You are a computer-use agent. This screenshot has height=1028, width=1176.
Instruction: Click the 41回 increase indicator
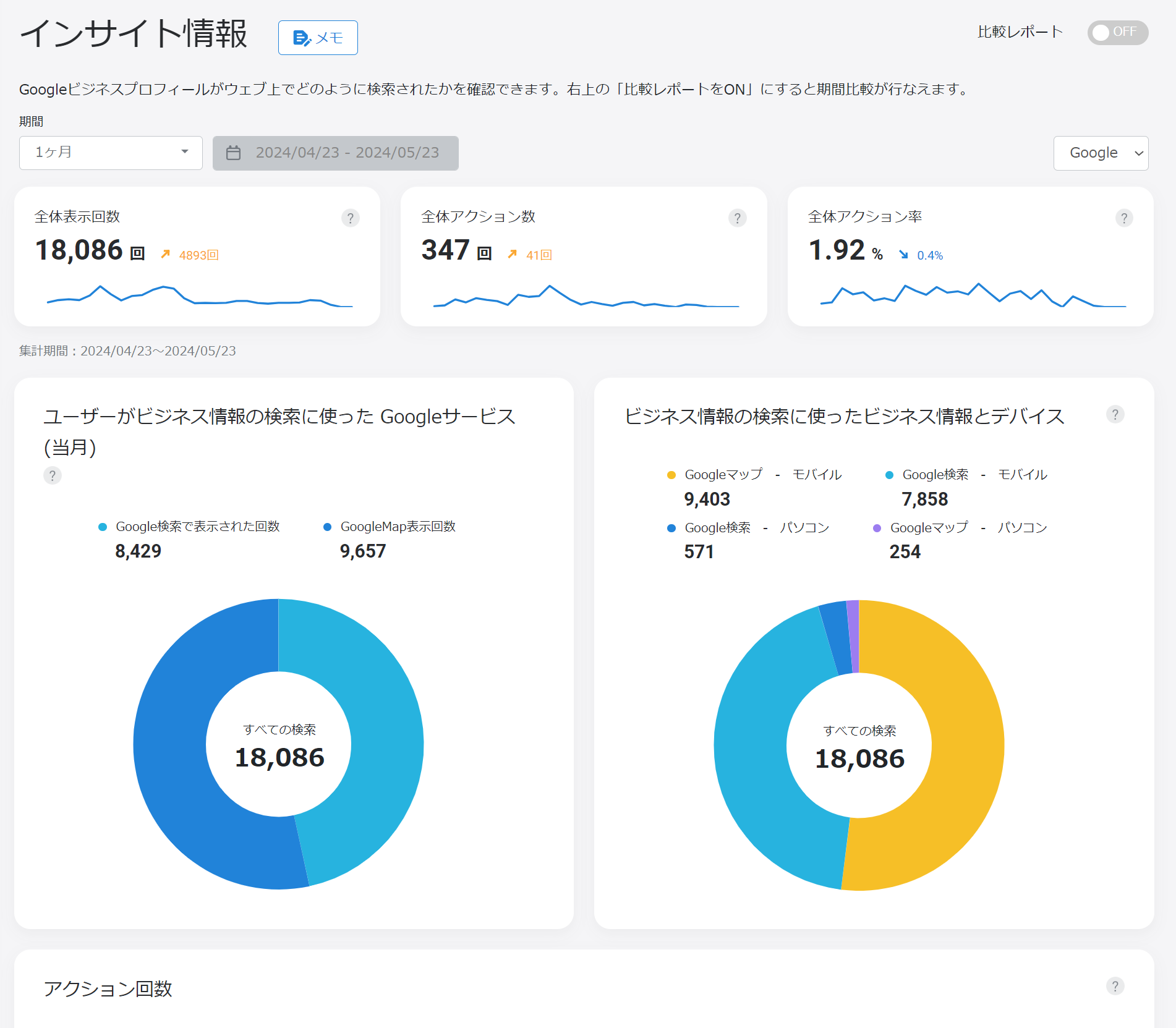click(530, 255)
